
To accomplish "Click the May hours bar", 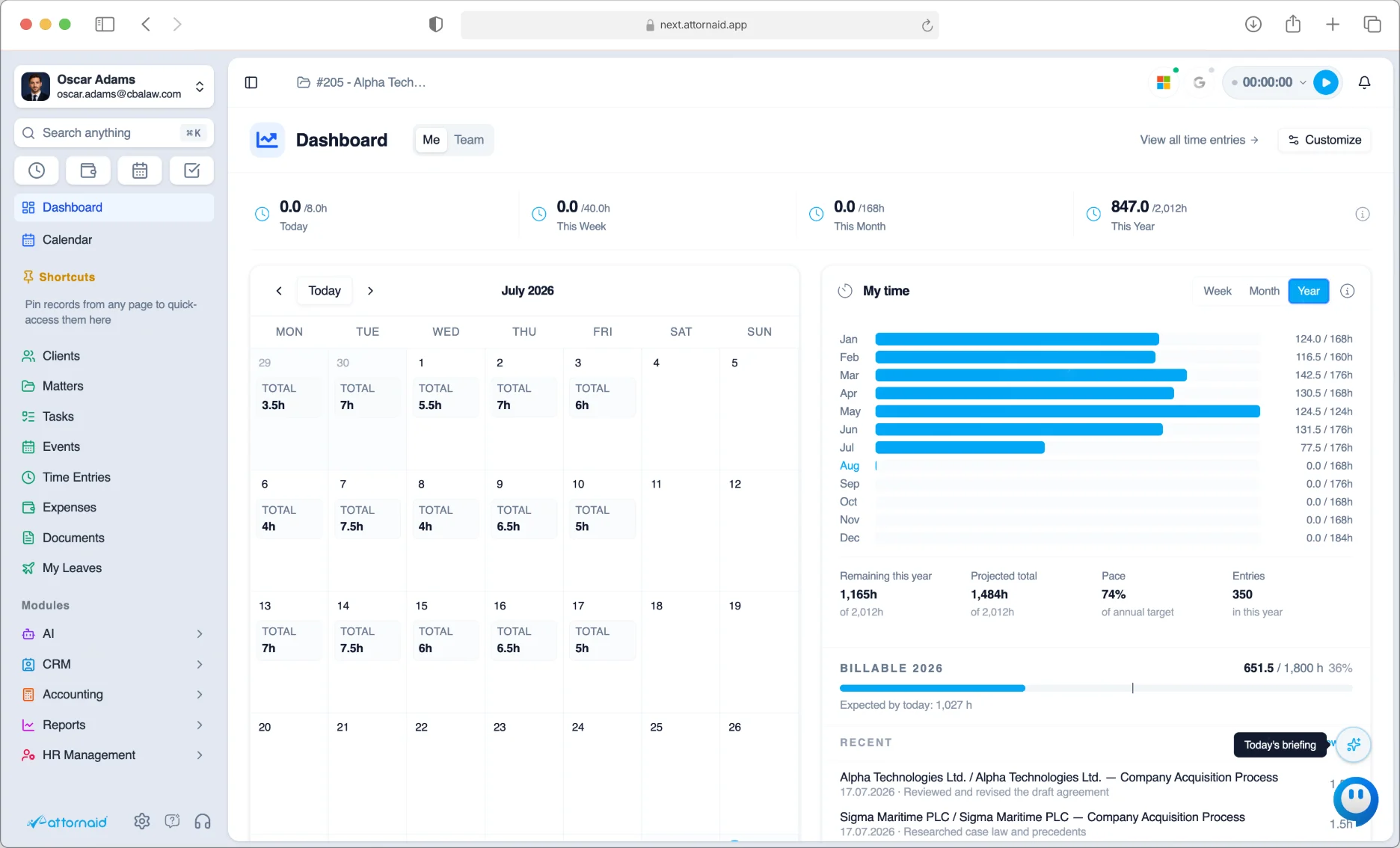I will pos(1067,411).
